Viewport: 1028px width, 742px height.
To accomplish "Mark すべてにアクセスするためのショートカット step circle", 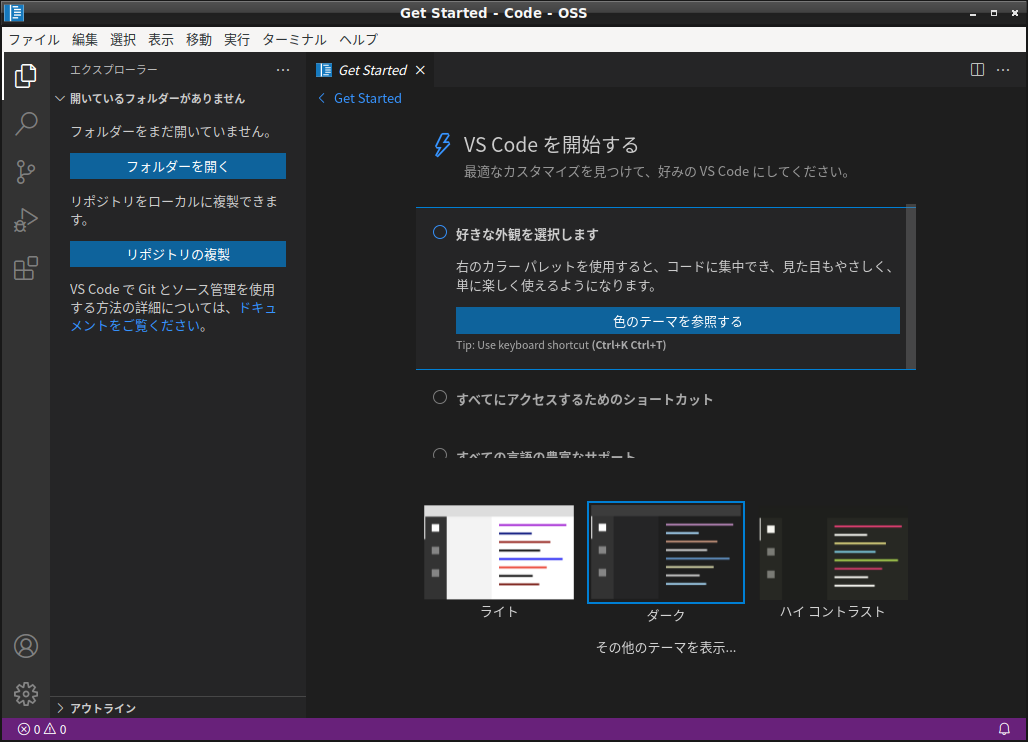I will point(440,397).
